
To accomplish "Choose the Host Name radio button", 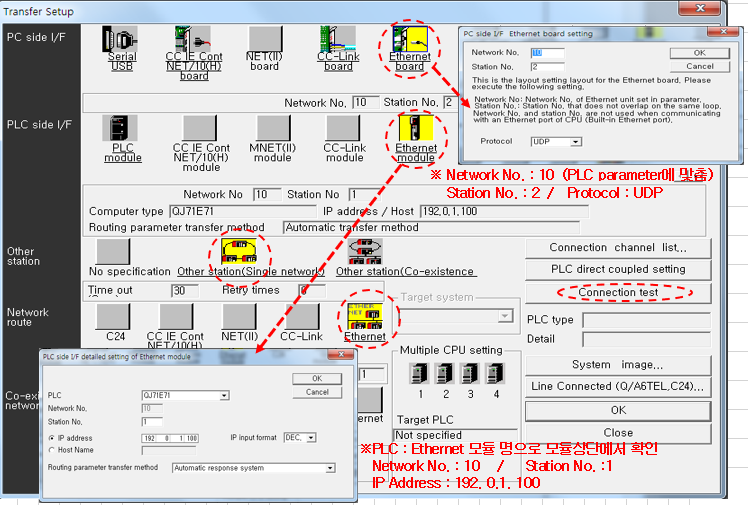I will pyautogui.click(x=52, y=450).
